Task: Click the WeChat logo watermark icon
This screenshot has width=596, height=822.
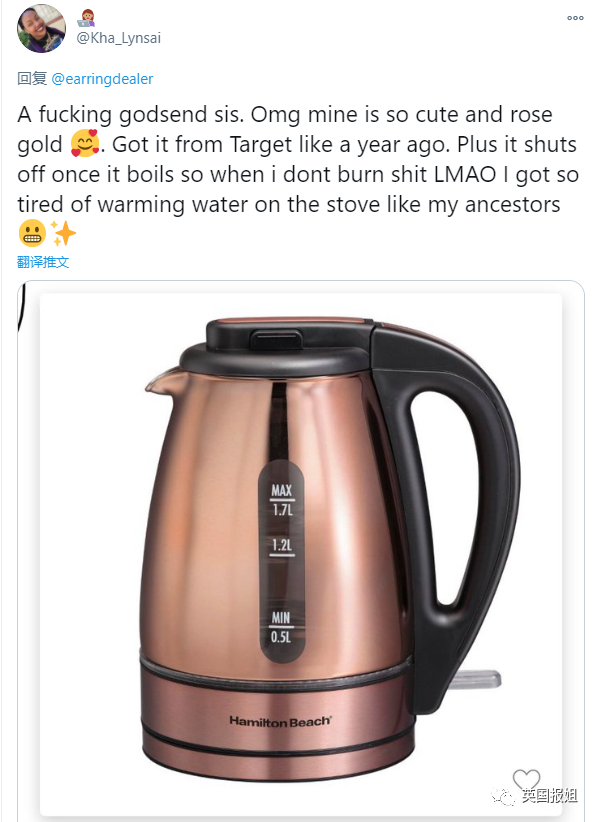Action: [x=504, y=796]
